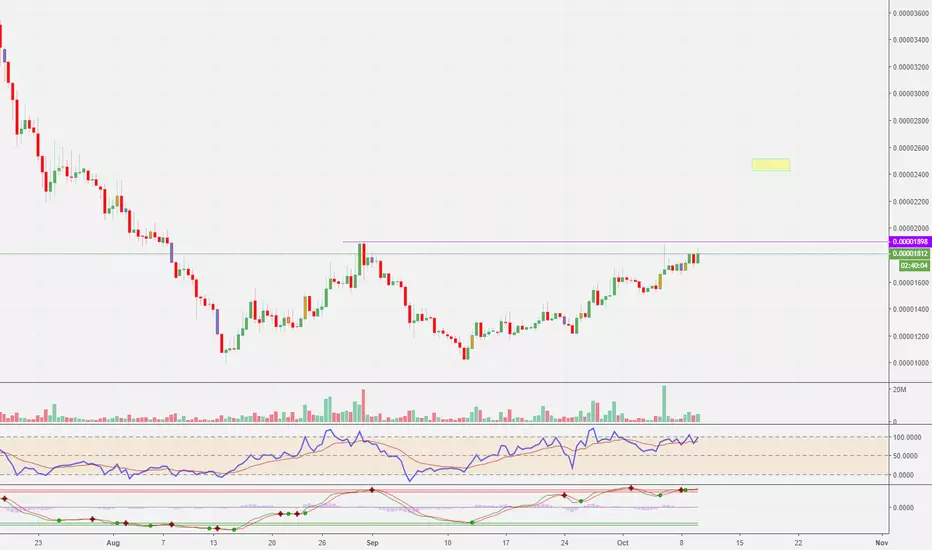Click the 17 date label on time axis
The height and width of the screenshot is (550, 932).
[506, 543]
